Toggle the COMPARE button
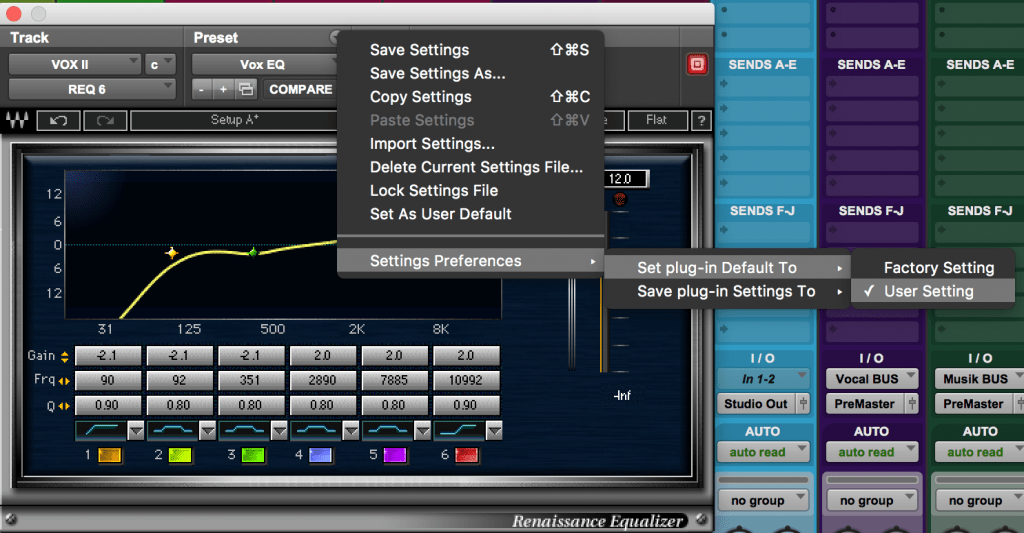The image size is (1024, 533). tap(300, 89)
